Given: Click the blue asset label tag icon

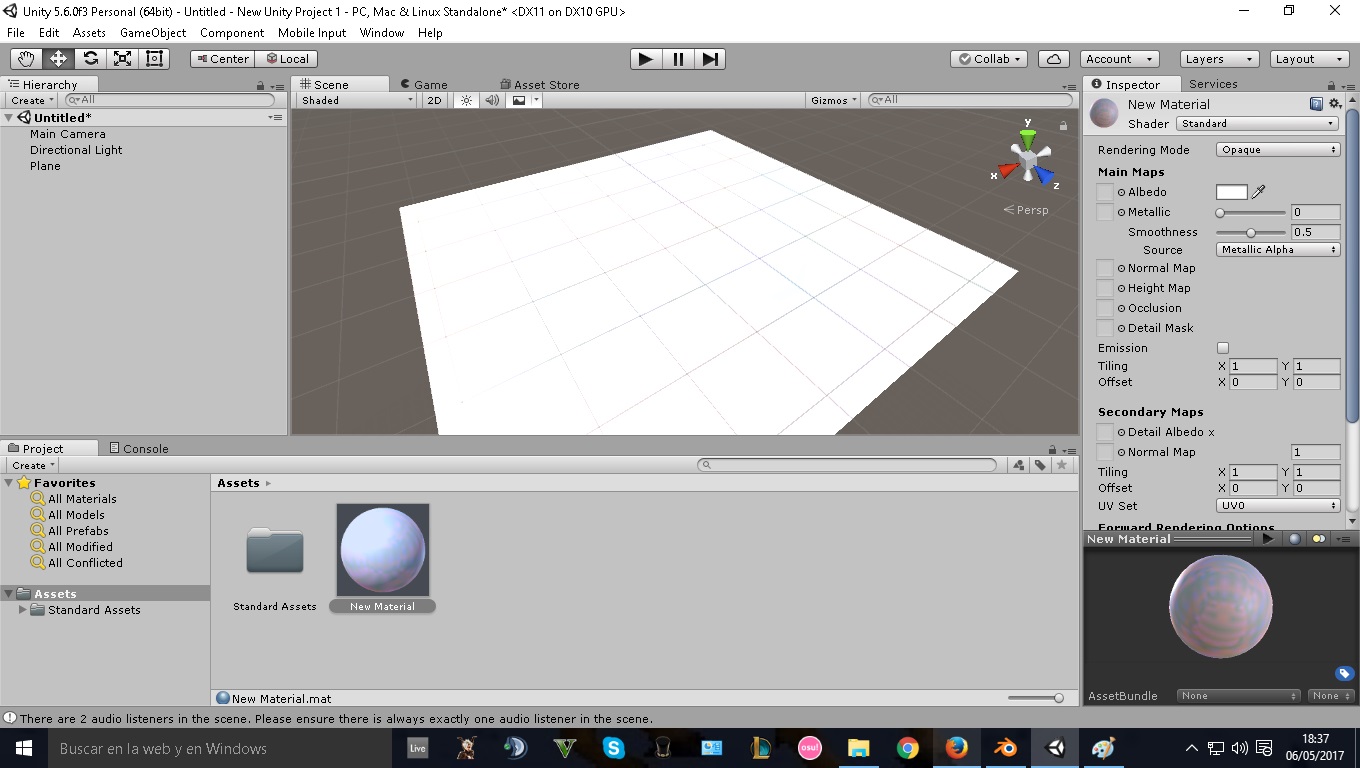Looking at the screenshot, I should point(1345,674).
